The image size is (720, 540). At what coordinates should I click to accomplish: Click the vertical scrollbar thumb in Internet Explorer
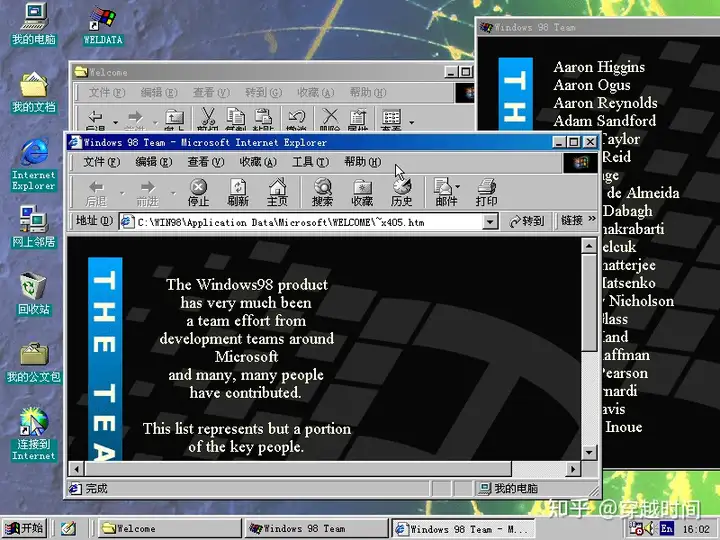pos(589,302)
